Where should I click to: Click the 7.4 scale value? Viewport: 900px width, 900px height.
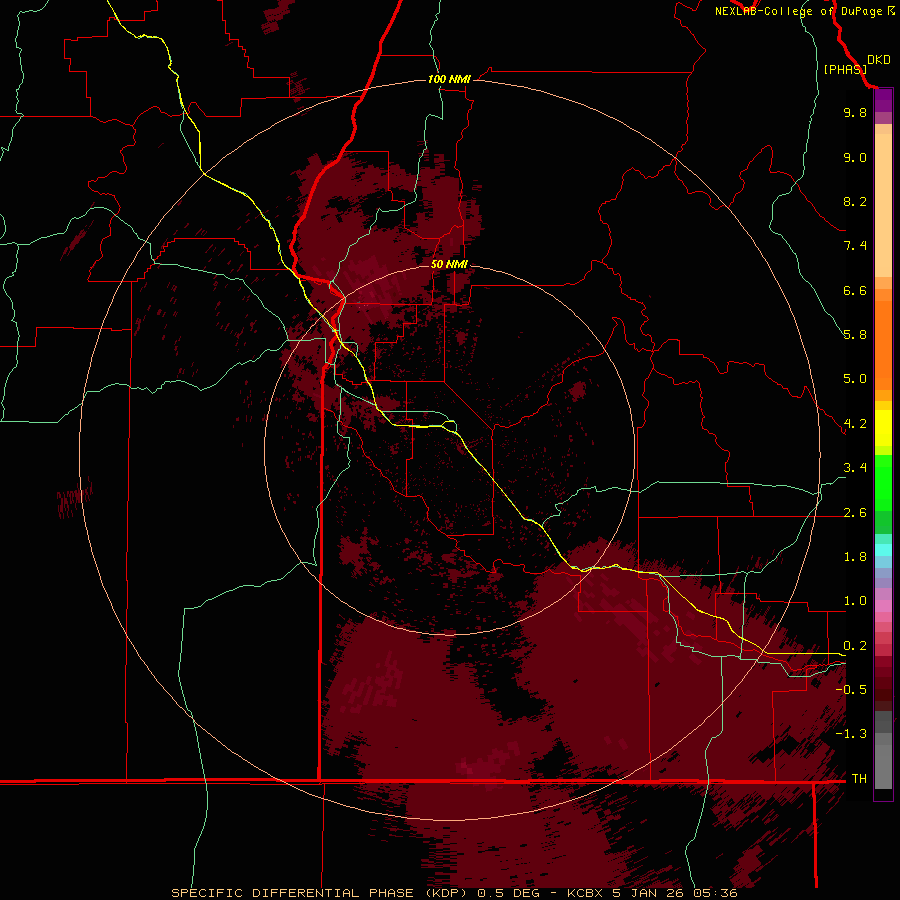click(x=855, y=246)
